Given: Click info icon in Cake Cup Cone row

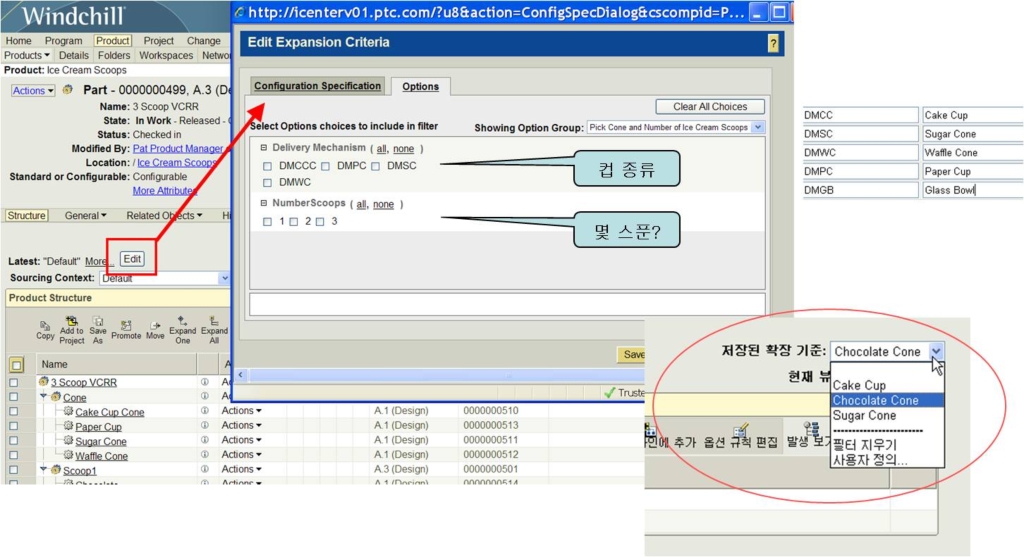Looking at the screenshot, I should 204,411.
